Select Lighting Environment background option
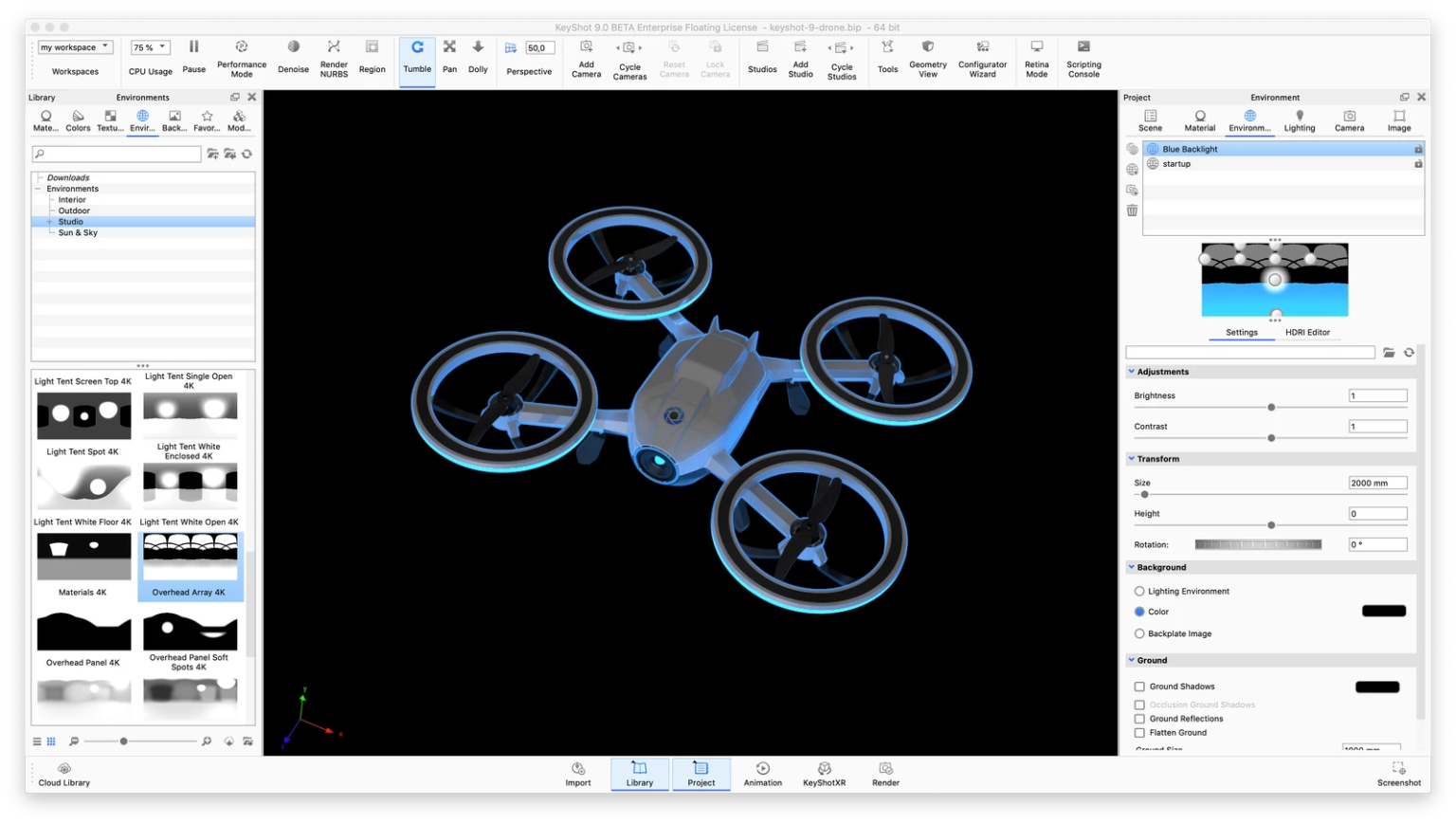1456x824 pixels. coord(1139,591)
